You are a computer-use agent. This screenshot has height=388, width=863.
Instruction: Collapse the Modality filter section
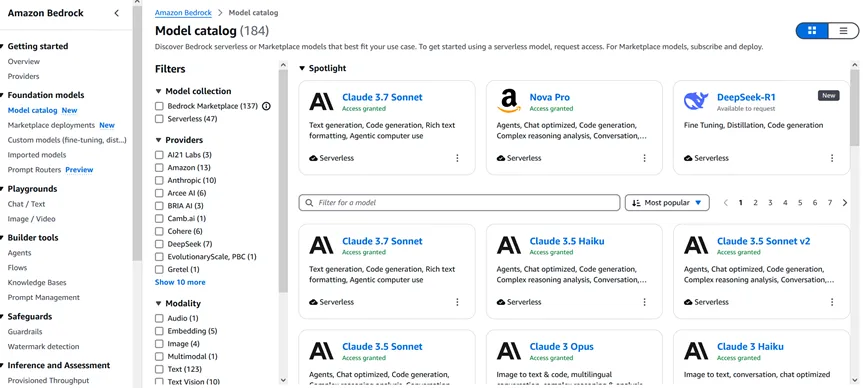tap(159, 304)
